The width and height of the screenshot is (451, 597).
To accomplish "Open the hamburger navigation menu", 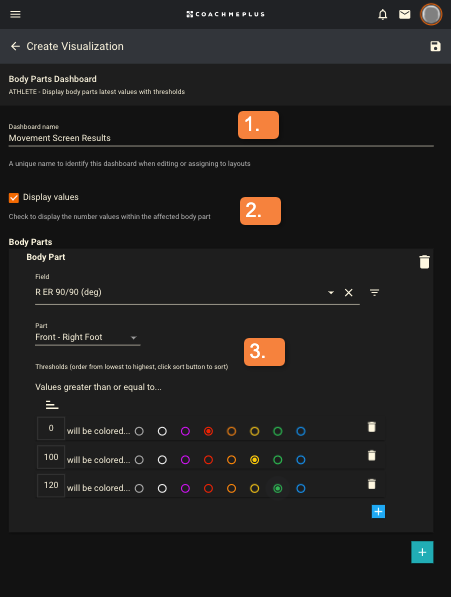I will [15, 14].
